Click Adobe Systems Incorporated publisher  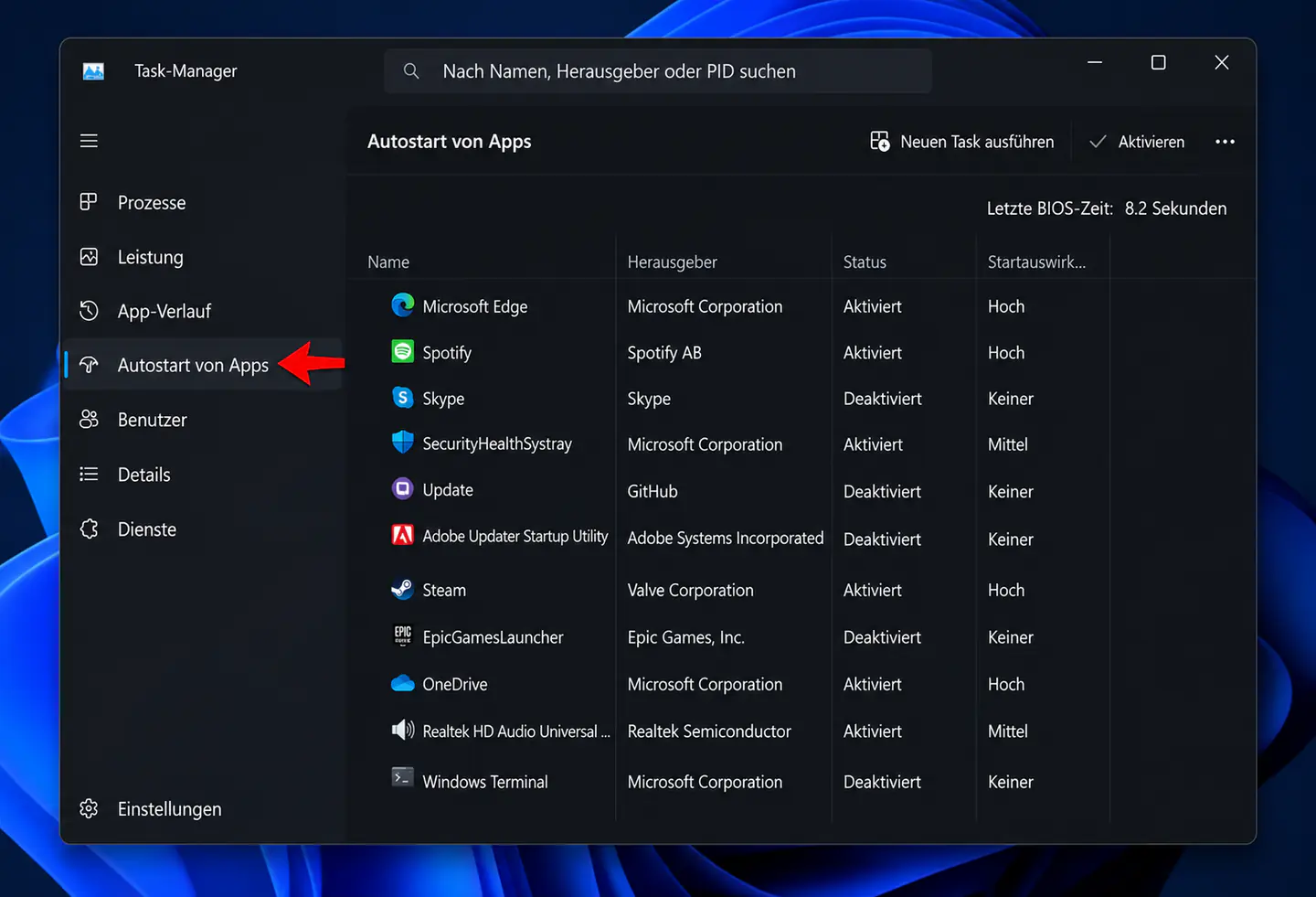(x=726, y=539)
